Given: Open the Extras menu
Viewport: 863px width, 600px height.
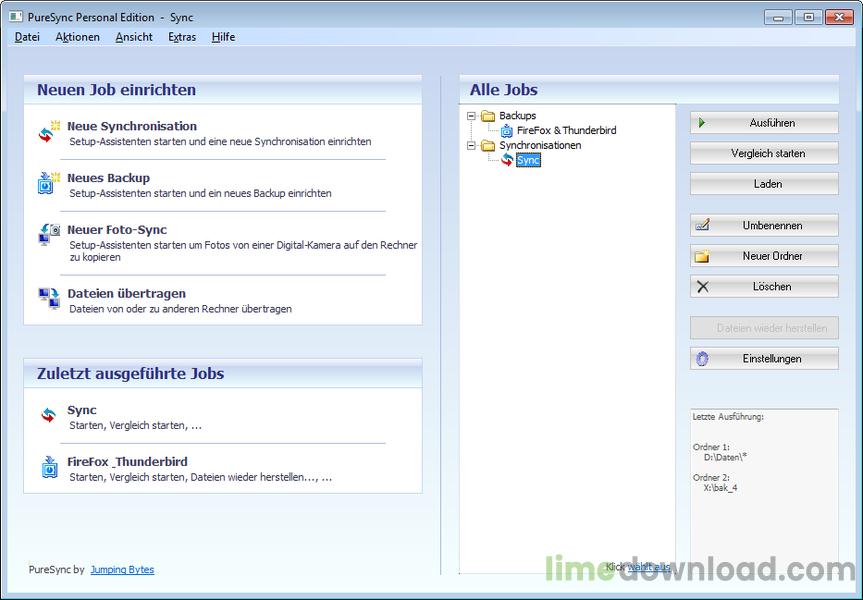Looking at the screenshot, I should point(182,37).
